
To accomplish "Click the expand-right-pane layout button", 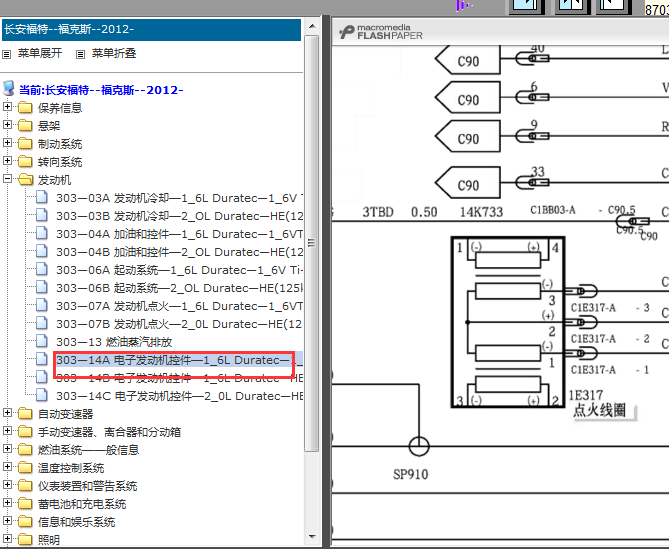I will click(612, 6).
